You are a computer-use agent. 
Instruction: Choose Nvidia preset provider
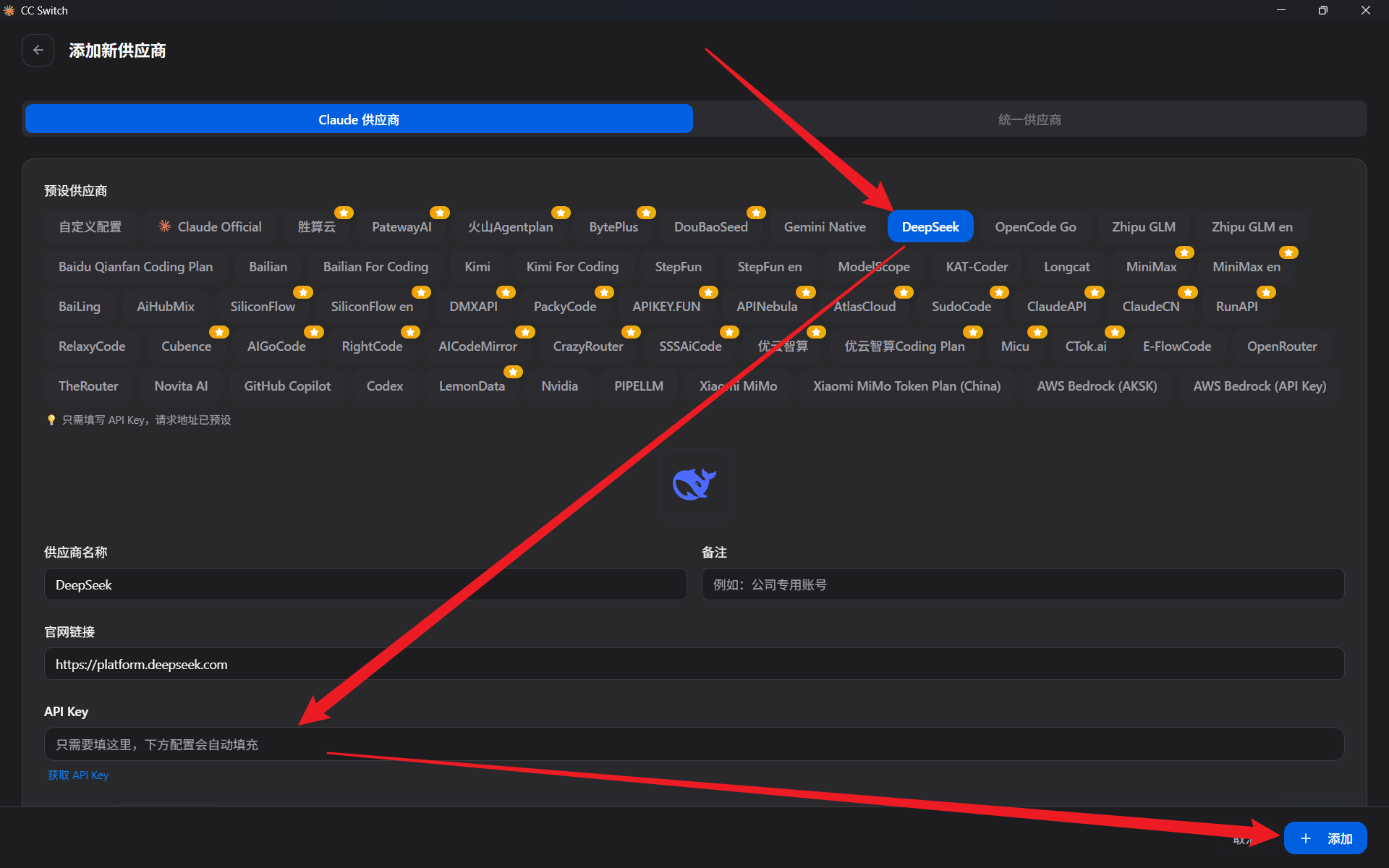click(560, 386)
